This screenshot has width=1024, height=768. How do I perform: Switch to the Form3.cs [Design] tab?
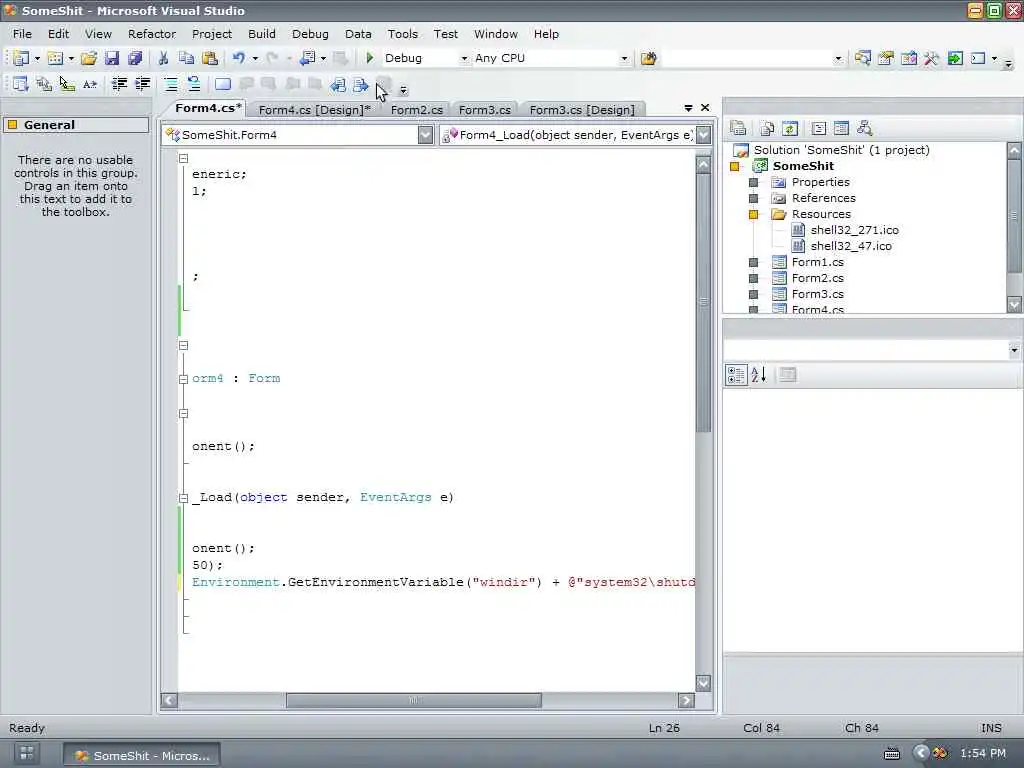(x=582, y=110)
